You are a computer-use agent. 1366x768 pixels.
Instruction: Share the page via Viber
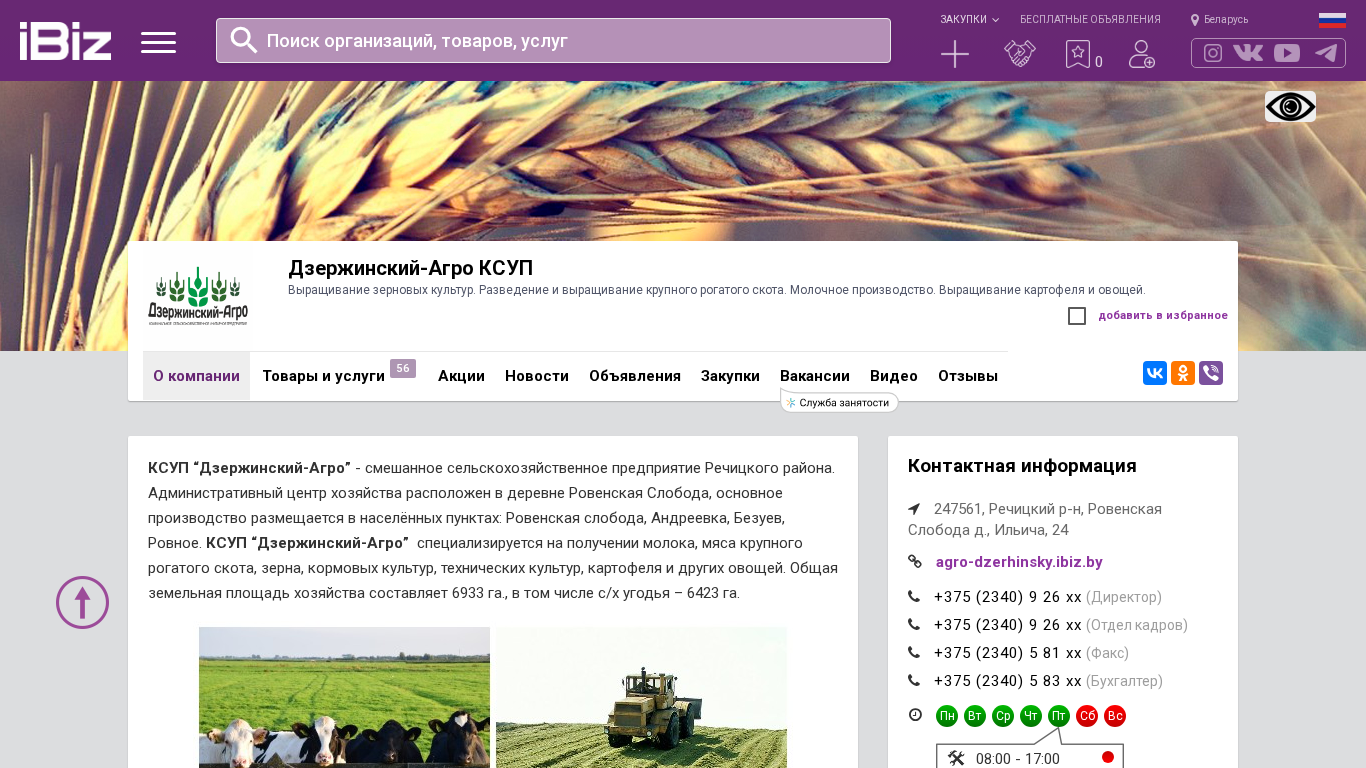tap(1211, 373)
